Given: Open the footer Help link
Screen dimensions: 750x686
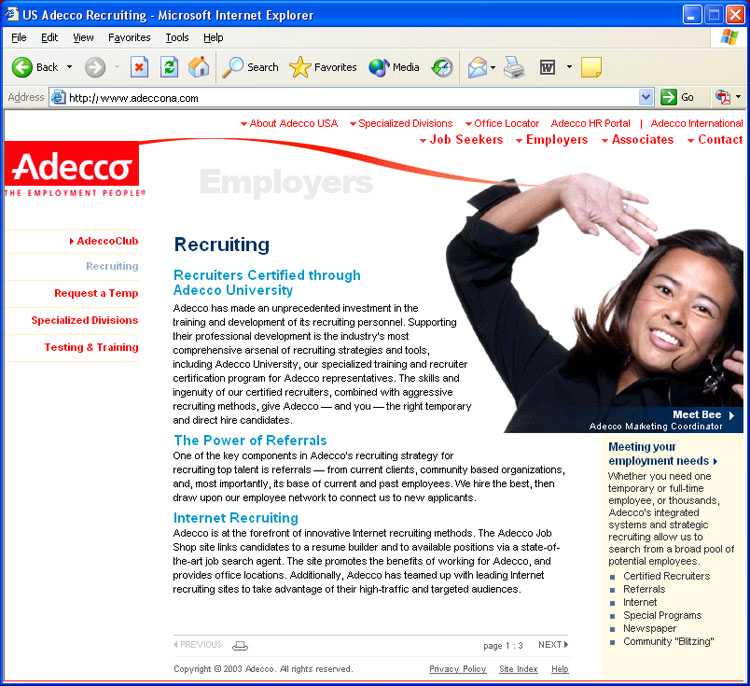Looking at the screenshot, I should pyautogui.click(x=560, y=669).
